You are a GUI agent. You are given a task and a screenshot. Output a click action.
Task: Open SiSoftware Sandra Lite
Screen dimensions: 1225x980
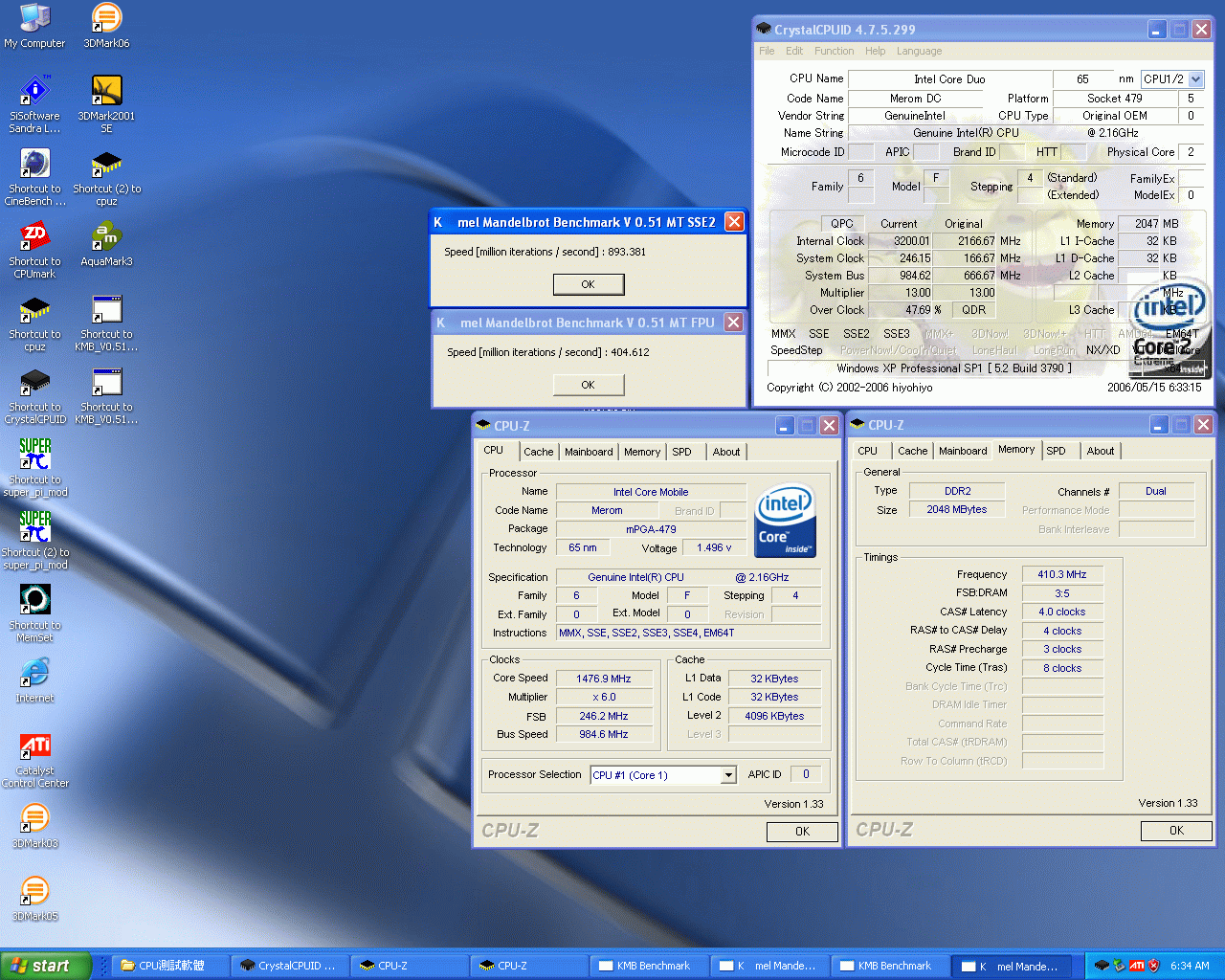pos(34,91)
